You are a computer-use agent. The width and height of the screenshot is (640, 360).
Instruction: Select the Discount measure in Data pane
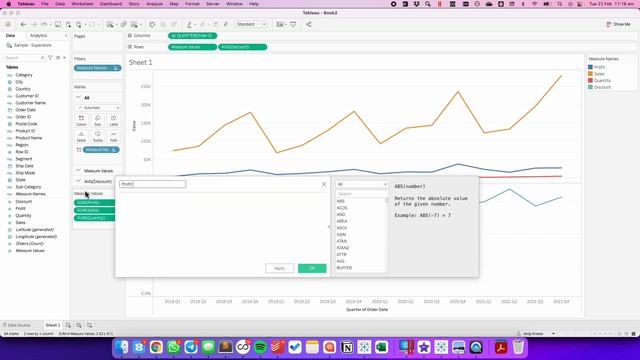(24, 202)
